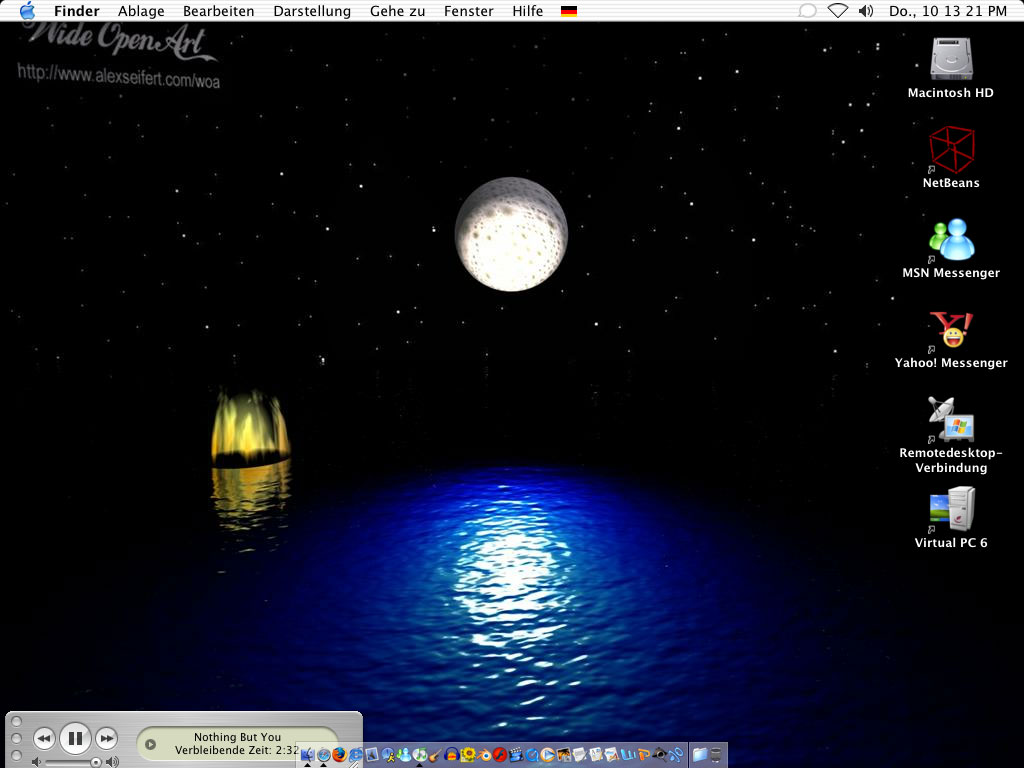Open the Gehe zu menu
Image resolution: width=1024 pixels, height=768 pixels.
click(x=397, y=11)
